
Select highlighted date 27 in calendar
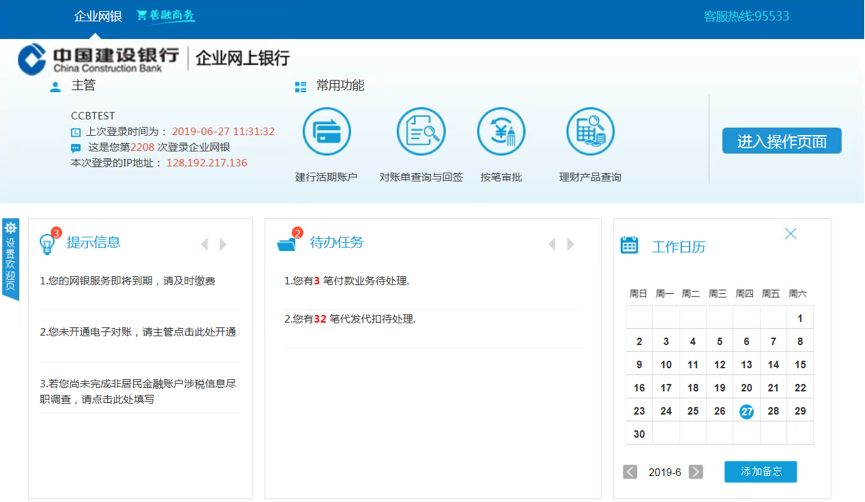click(746, 412)
